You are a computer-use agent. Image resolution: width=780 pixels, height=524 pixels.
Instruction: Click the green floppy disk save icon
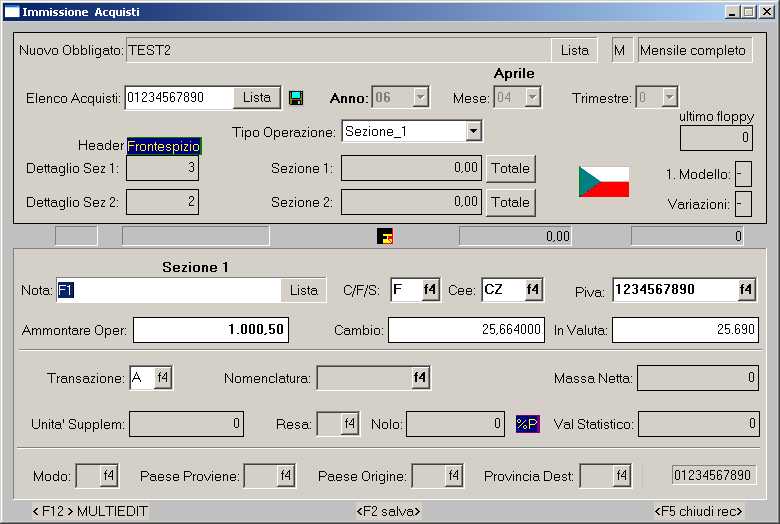(x=296, y=98)
